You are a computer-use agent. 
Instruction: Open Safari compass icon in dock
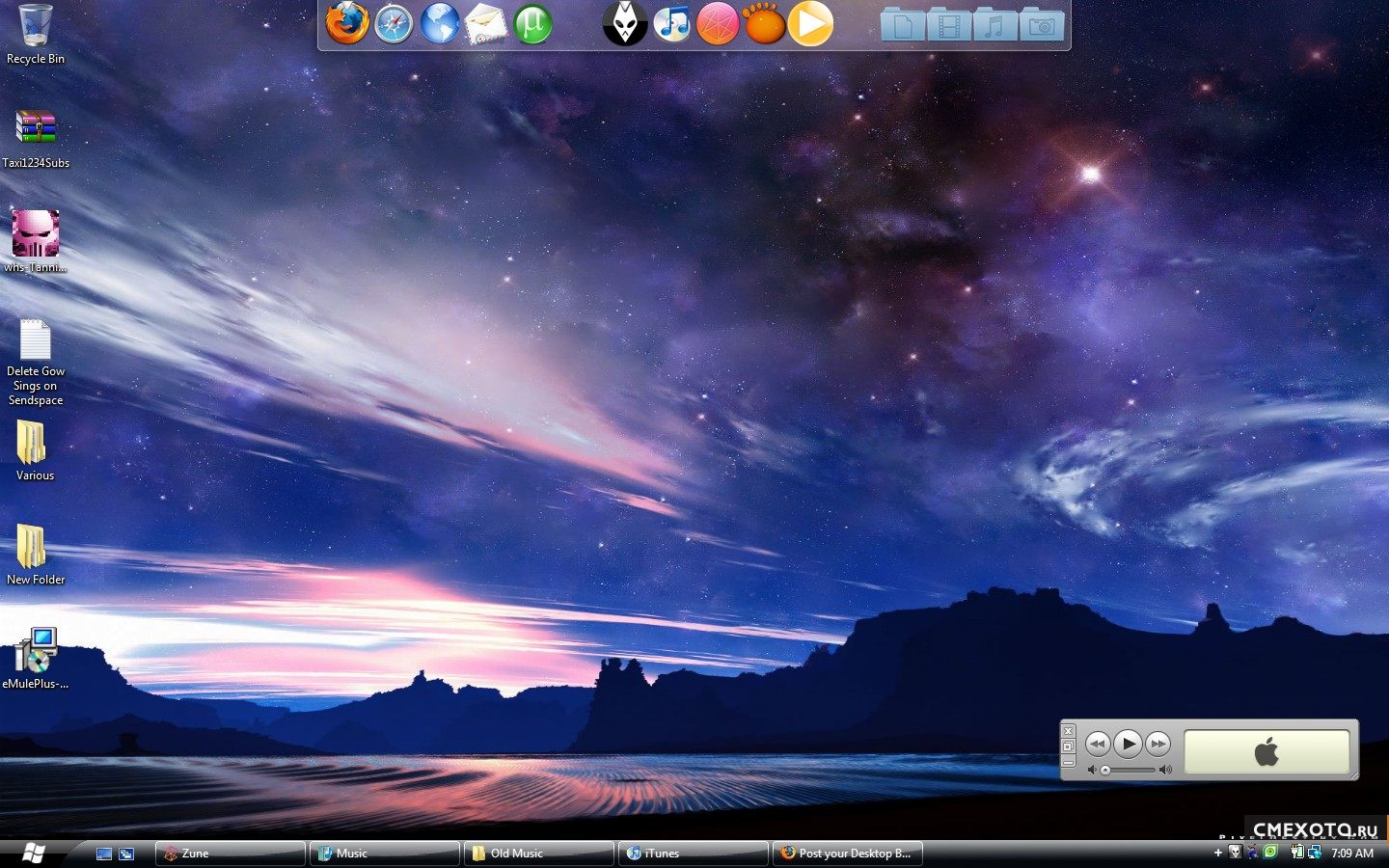pyautogui.click(x=394, y=24)
